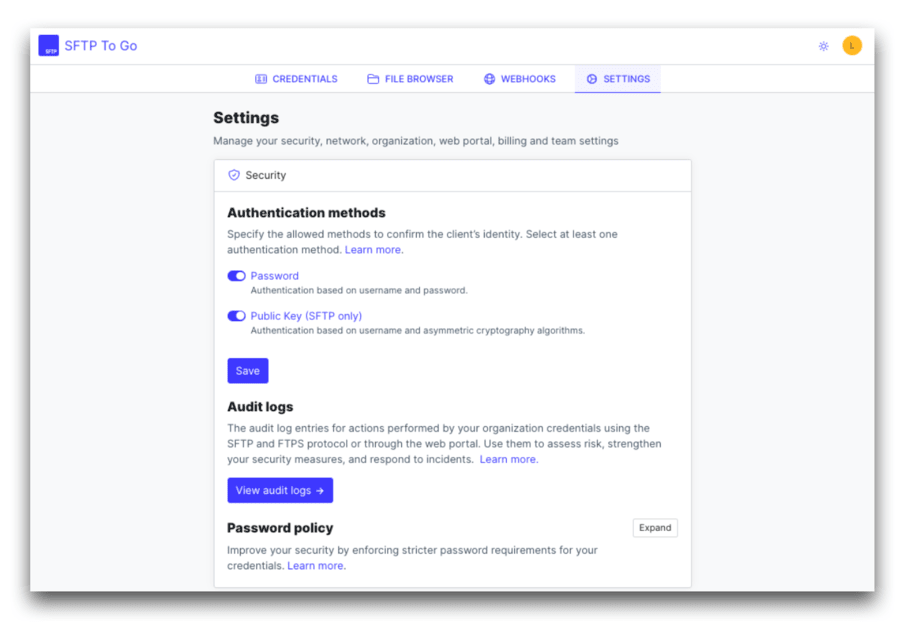Open Learn more about audit logs
The image size is (900, 623).
pyautogui.click(x=508, y=459)
